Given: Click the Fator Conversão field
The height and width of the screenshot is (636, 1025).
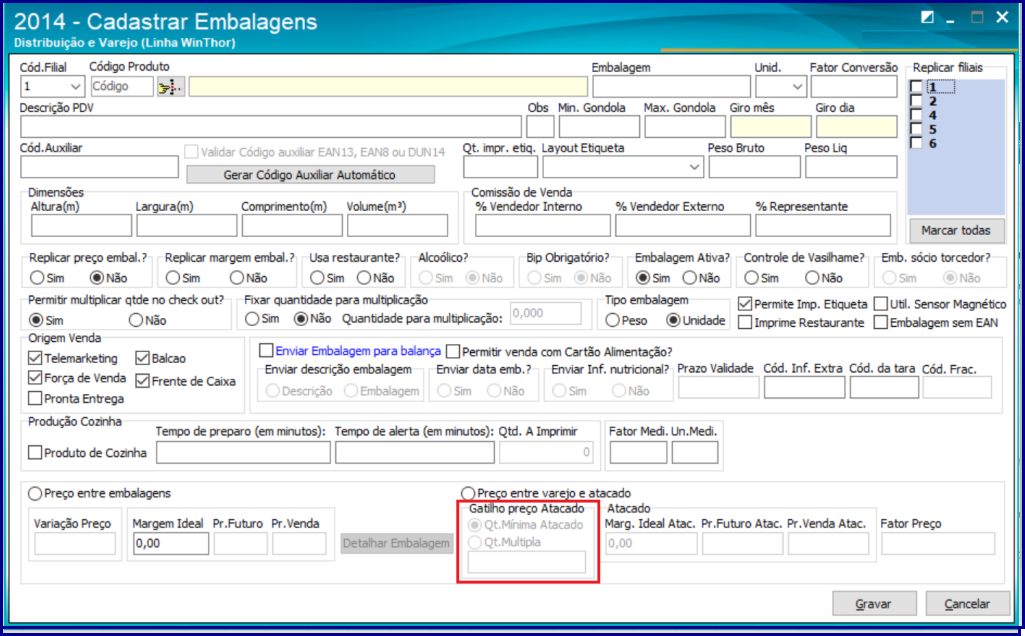Looking at the screenshot, I should click(854, 86).
